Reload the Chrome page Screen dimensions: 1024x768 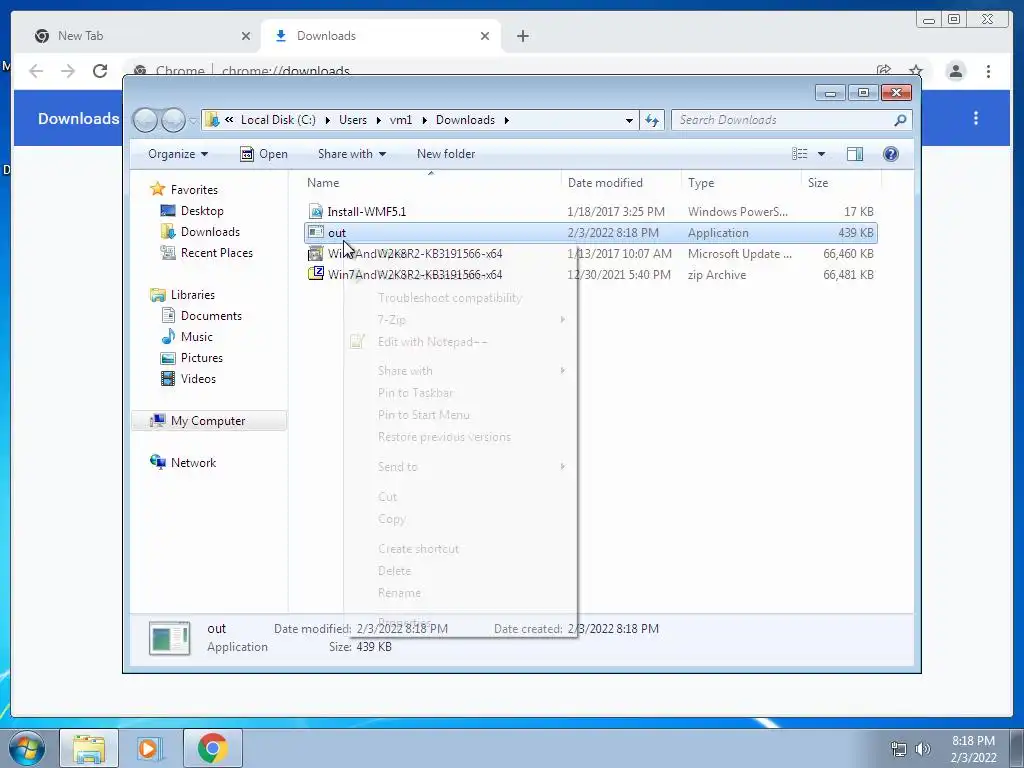[x=99, y=71]
